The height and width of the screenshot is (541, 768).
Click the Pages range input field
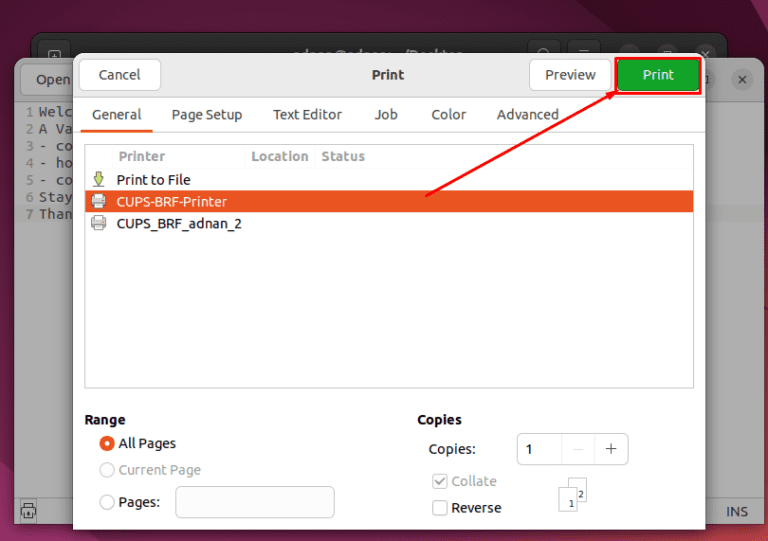click(255, 502)
